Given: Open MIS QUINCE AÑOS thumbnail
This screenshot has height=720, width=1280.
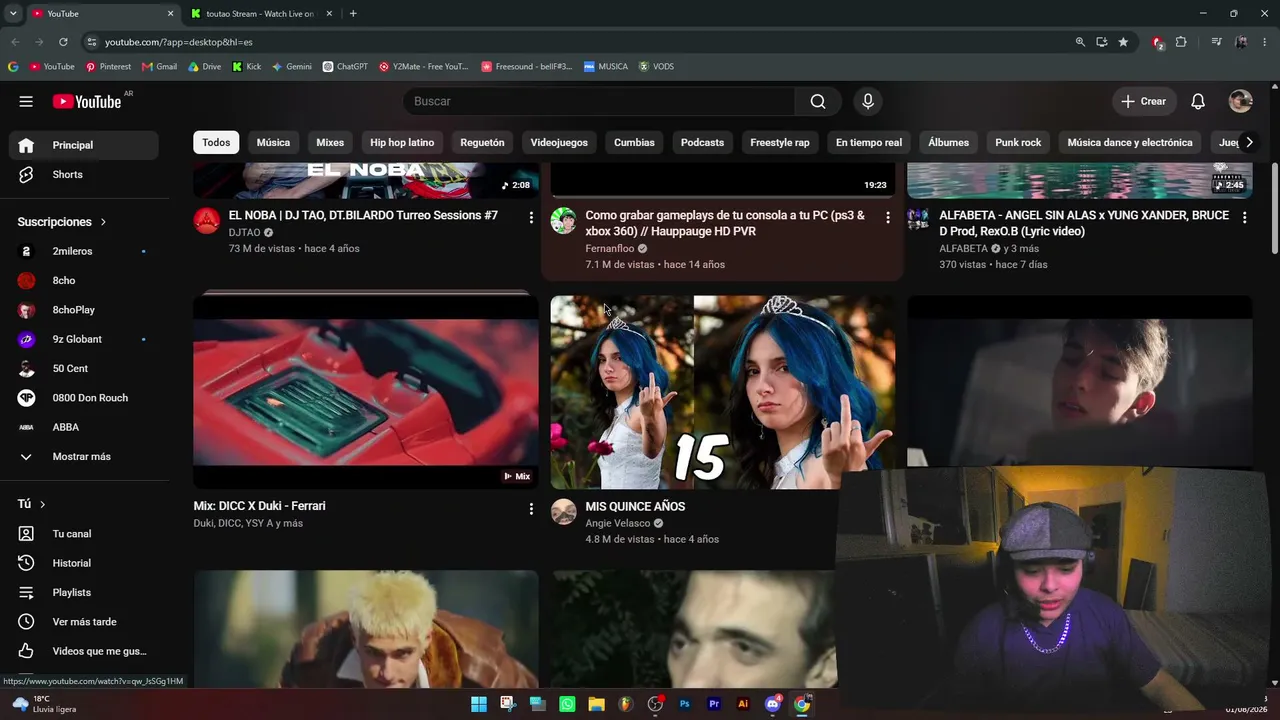Looking at the screenshot, I should tap(722, 392).
